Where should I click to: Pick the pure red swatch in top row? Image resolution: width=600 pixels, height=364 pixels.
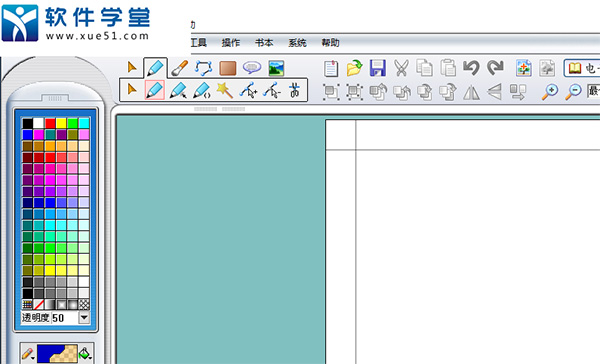pyautogui.click(x=50, y=123)
